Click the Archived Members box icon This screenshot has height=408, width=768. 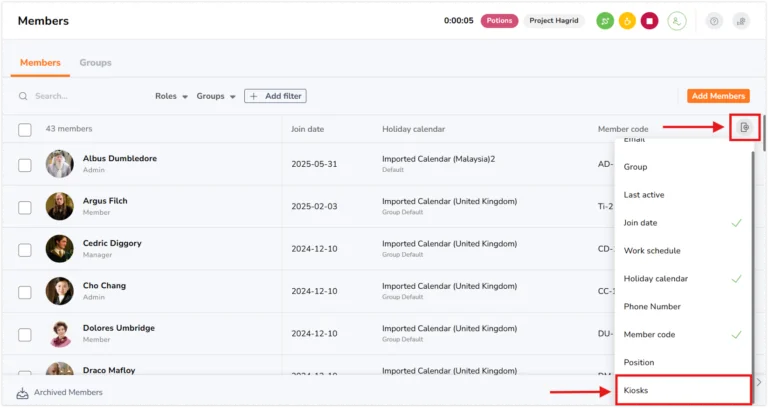point(22,393)
